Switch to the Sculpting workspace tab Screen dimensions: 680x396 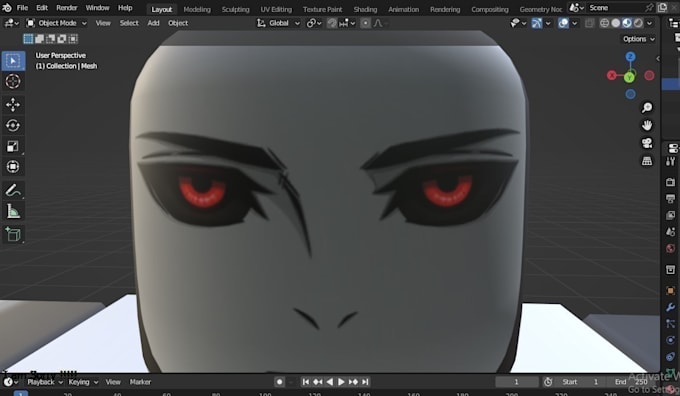click(x=235, y=9)
